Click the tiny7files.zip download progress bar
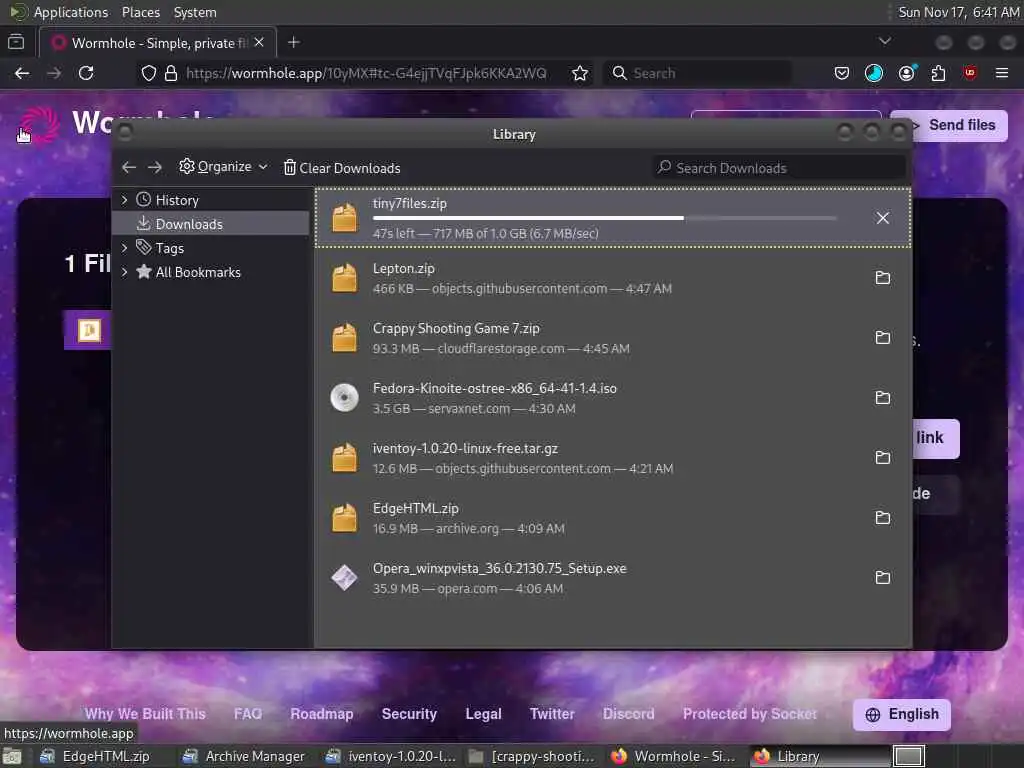The width and height of the screenshot is (1024, 768). coord(605,218)
